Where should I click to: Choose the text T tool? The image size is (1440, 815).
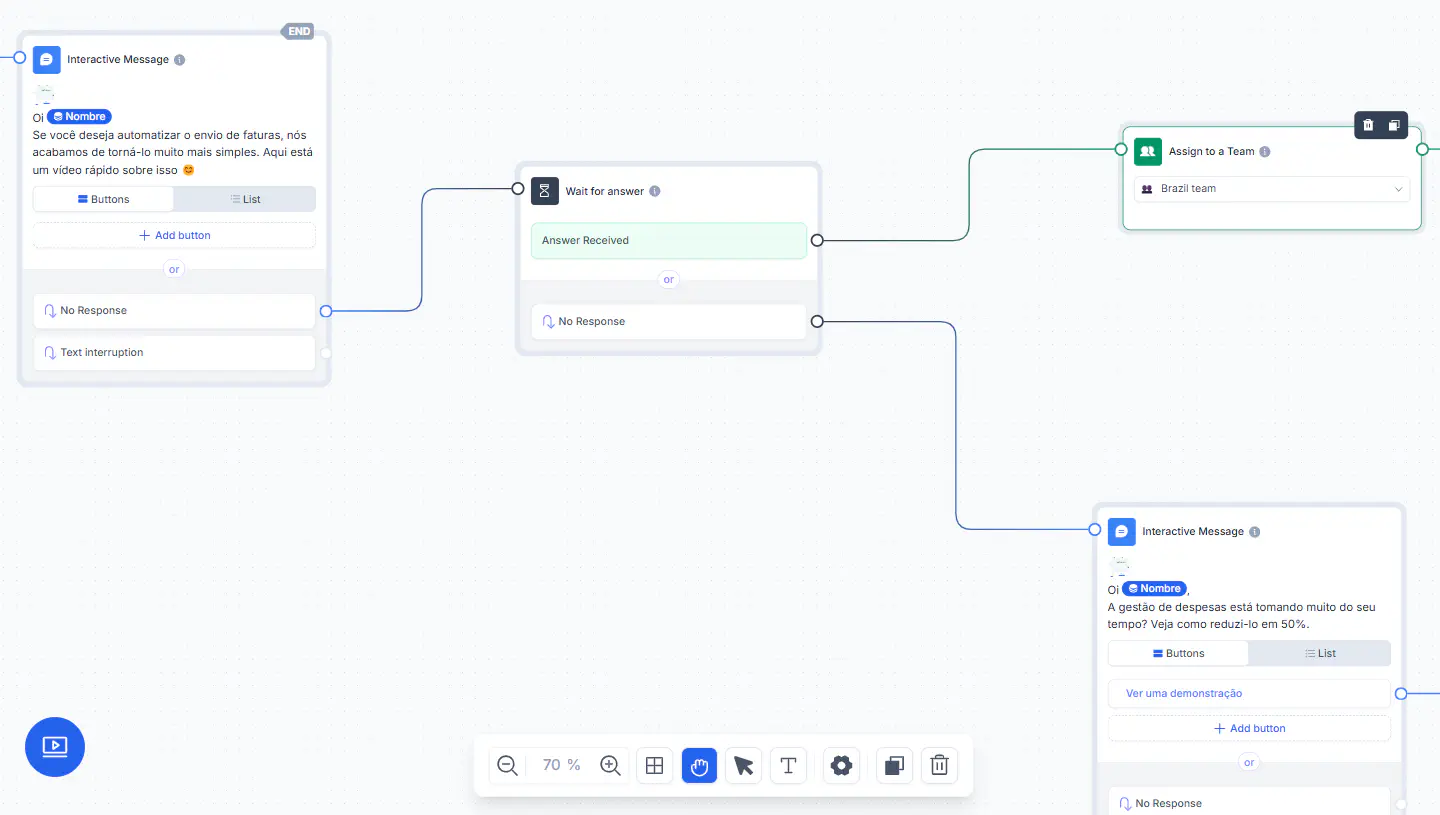788,765
